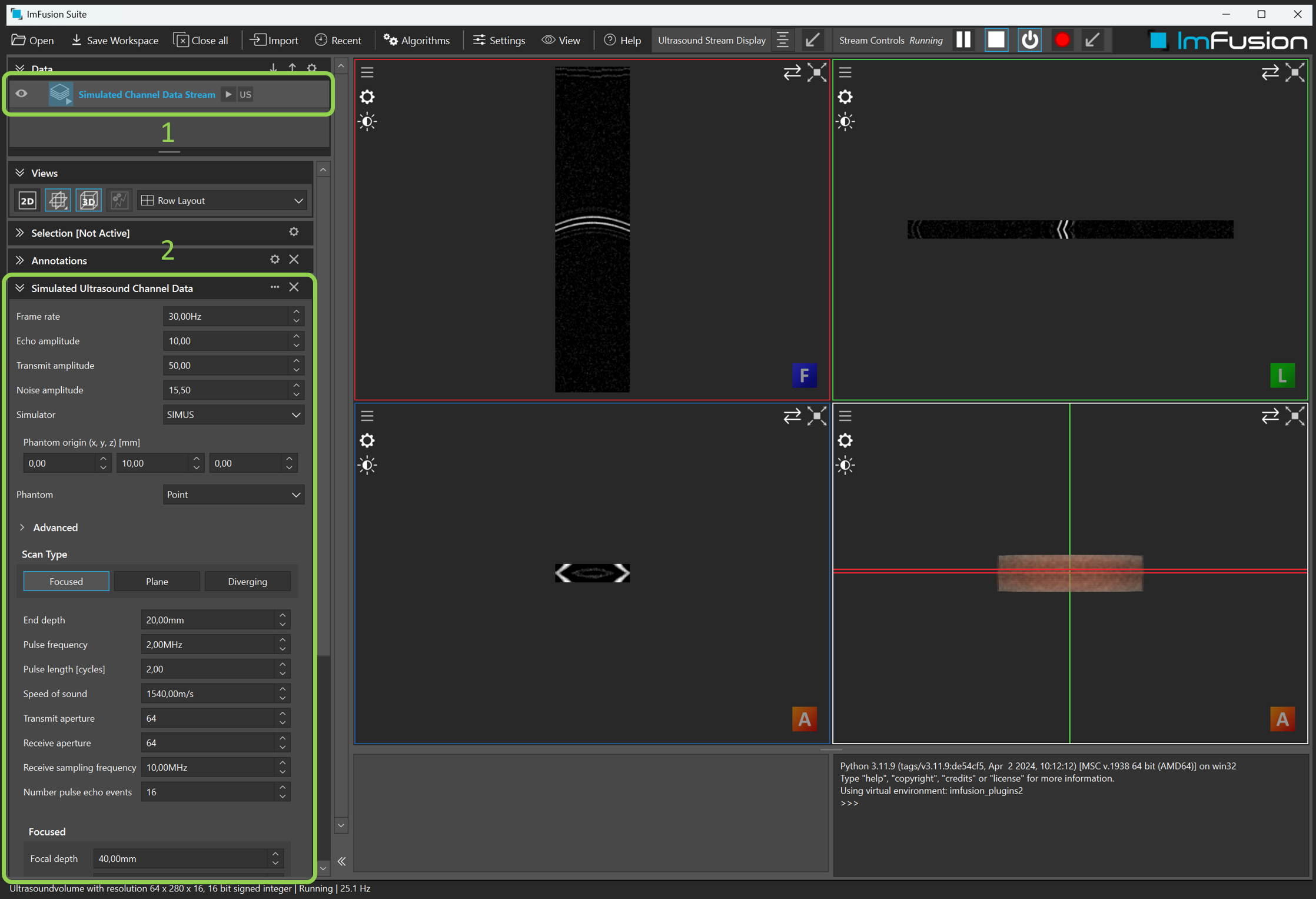This screenshot has height=899, width=1316.
Task: Open the Algorithms menu
Action: pos(417,40)
